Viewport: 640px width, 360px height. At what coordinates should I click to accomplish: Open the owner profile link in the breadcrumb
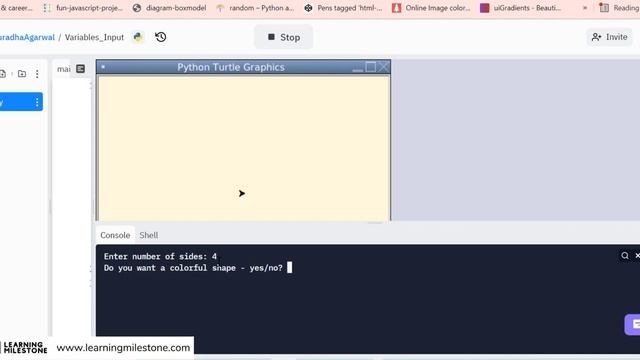point(27,37)
